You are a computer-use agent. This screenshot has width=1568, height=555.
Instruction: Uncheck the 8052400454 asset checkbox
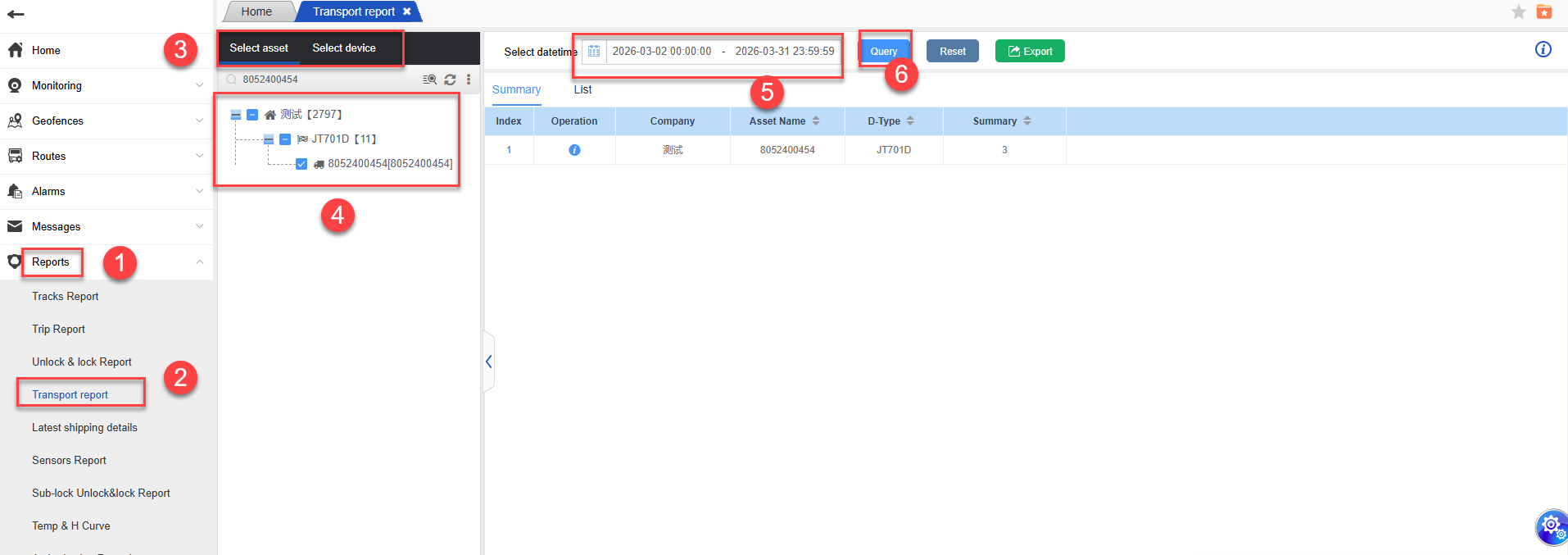[301, 164]
